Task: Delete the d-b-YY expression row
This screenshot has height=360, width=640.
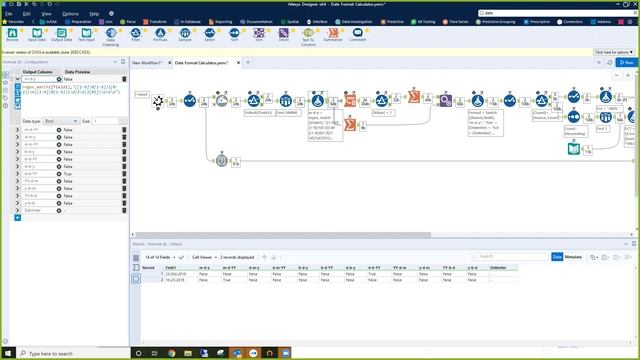Action: click(x=124, y=173)
